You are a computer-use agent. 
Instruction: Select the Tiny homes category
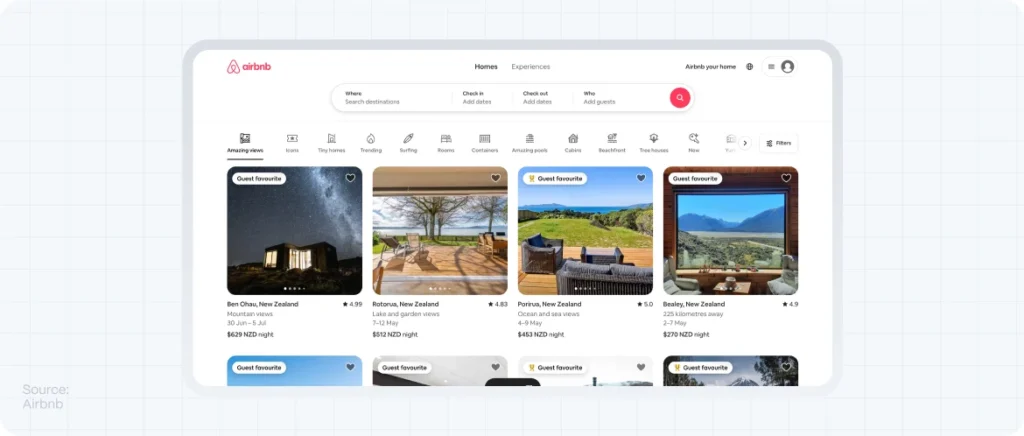click(x=331, y=144)
